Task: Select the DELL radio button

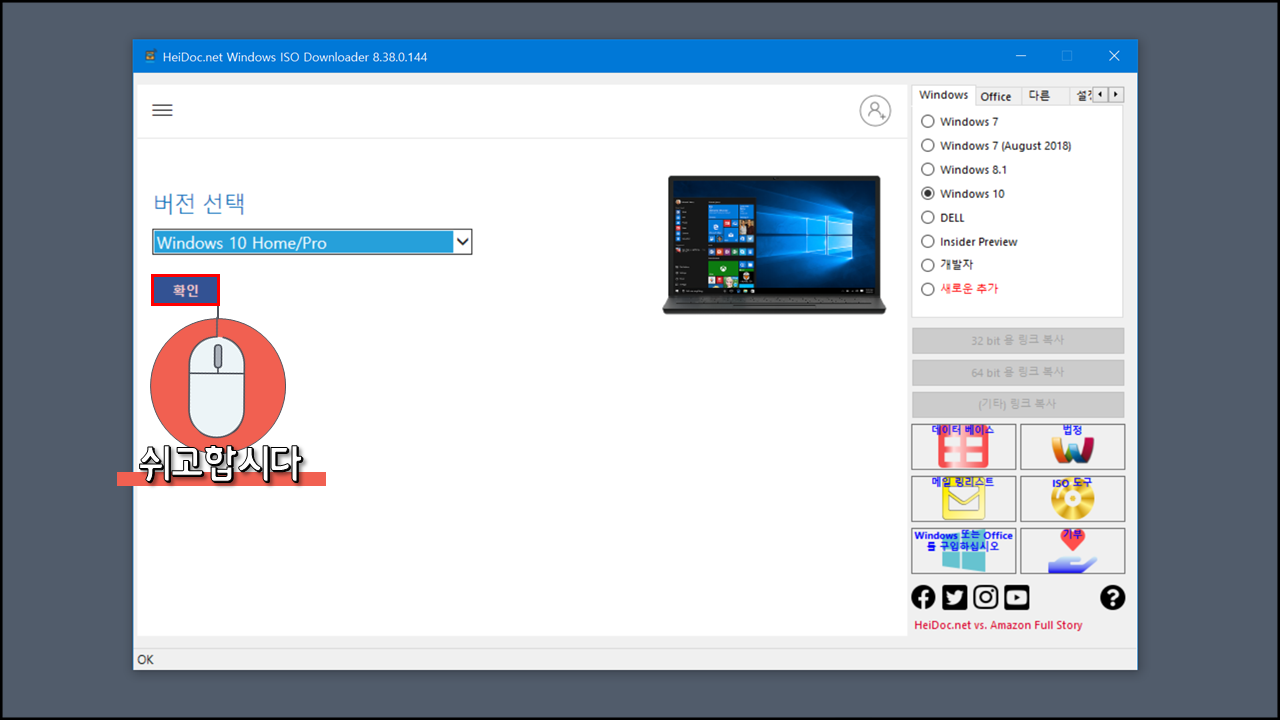Action: point(928,217)
